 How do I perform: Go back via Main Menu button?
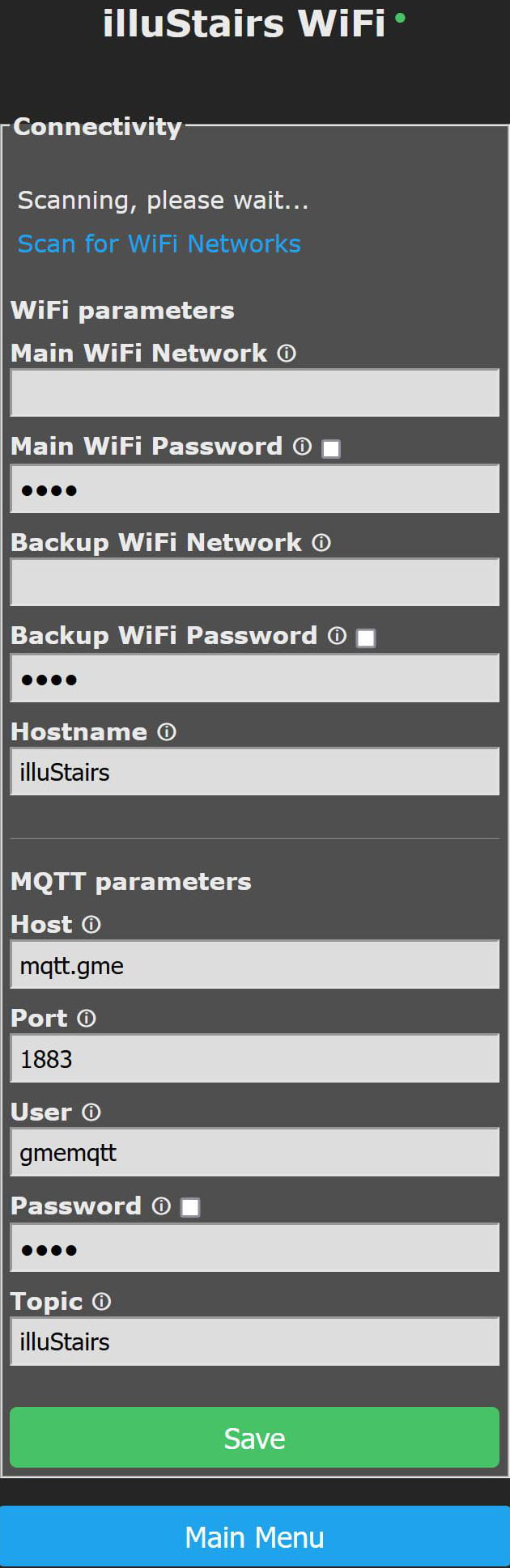pyautogui.click(x=254, y=1537)
